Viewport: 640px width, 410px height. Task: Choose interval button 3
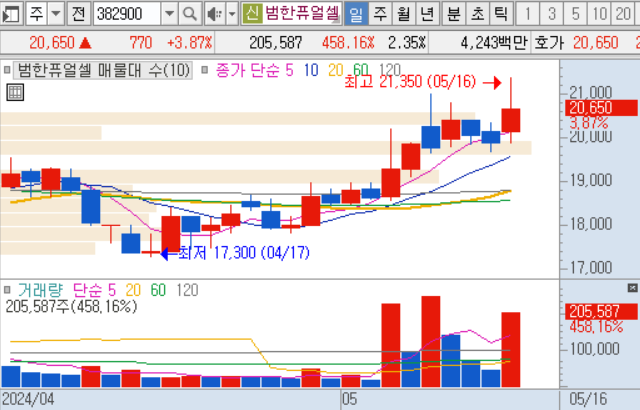(x=551, y=14)
